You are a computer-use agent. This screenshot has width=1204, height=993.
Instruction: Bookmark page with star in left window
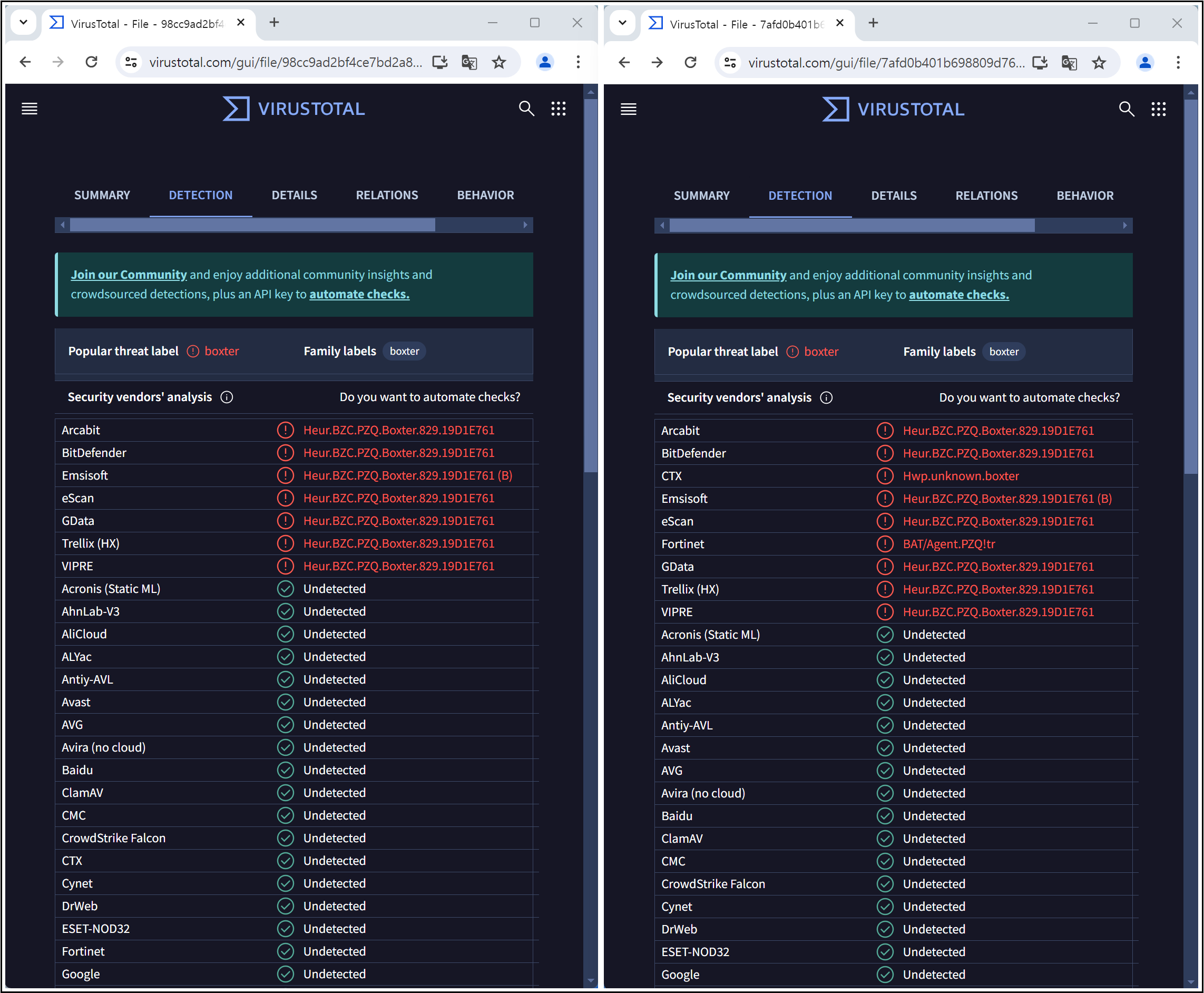pos(499,62)
